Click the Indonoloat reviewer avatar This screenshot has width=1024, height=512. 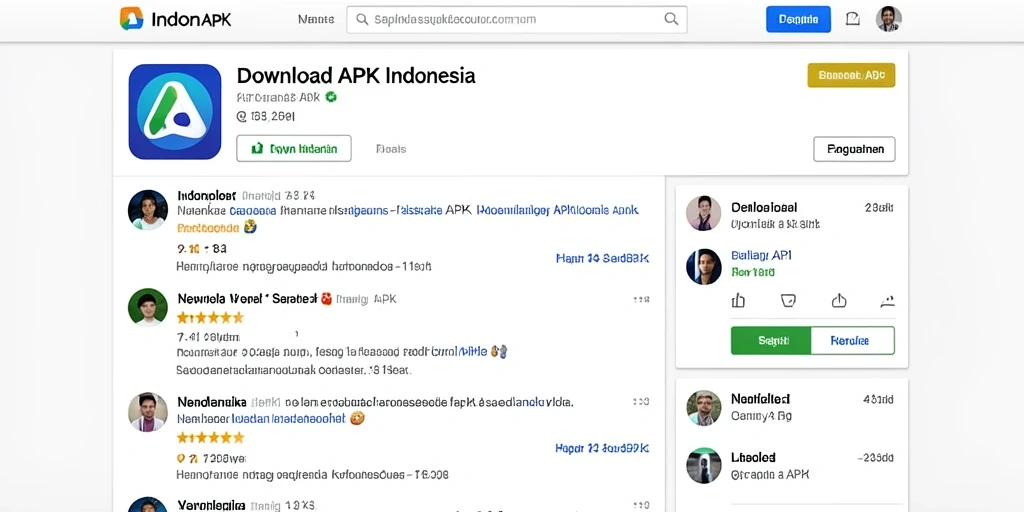pyautogui.click(x=148, y=210)
